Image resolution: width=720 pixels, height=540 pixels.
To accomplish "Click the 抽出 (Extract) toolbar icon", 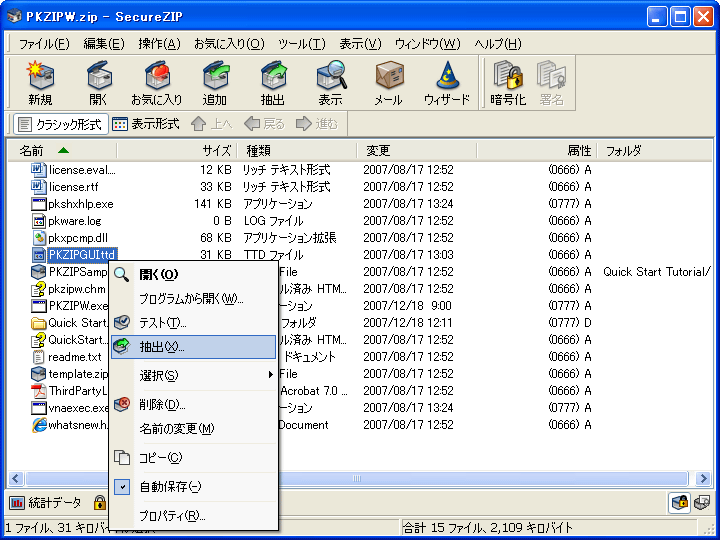I will tap(273, 75).
